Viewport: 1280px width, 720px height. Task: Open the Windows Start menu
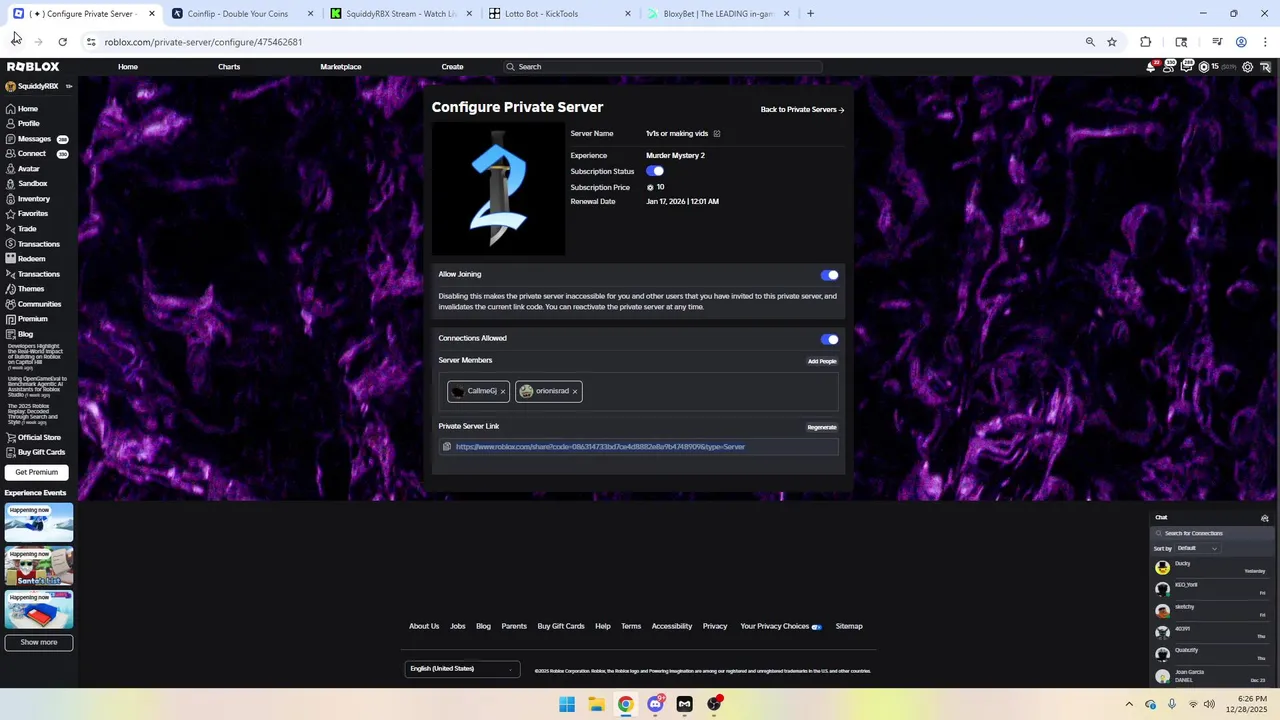(x=567, y=704)
